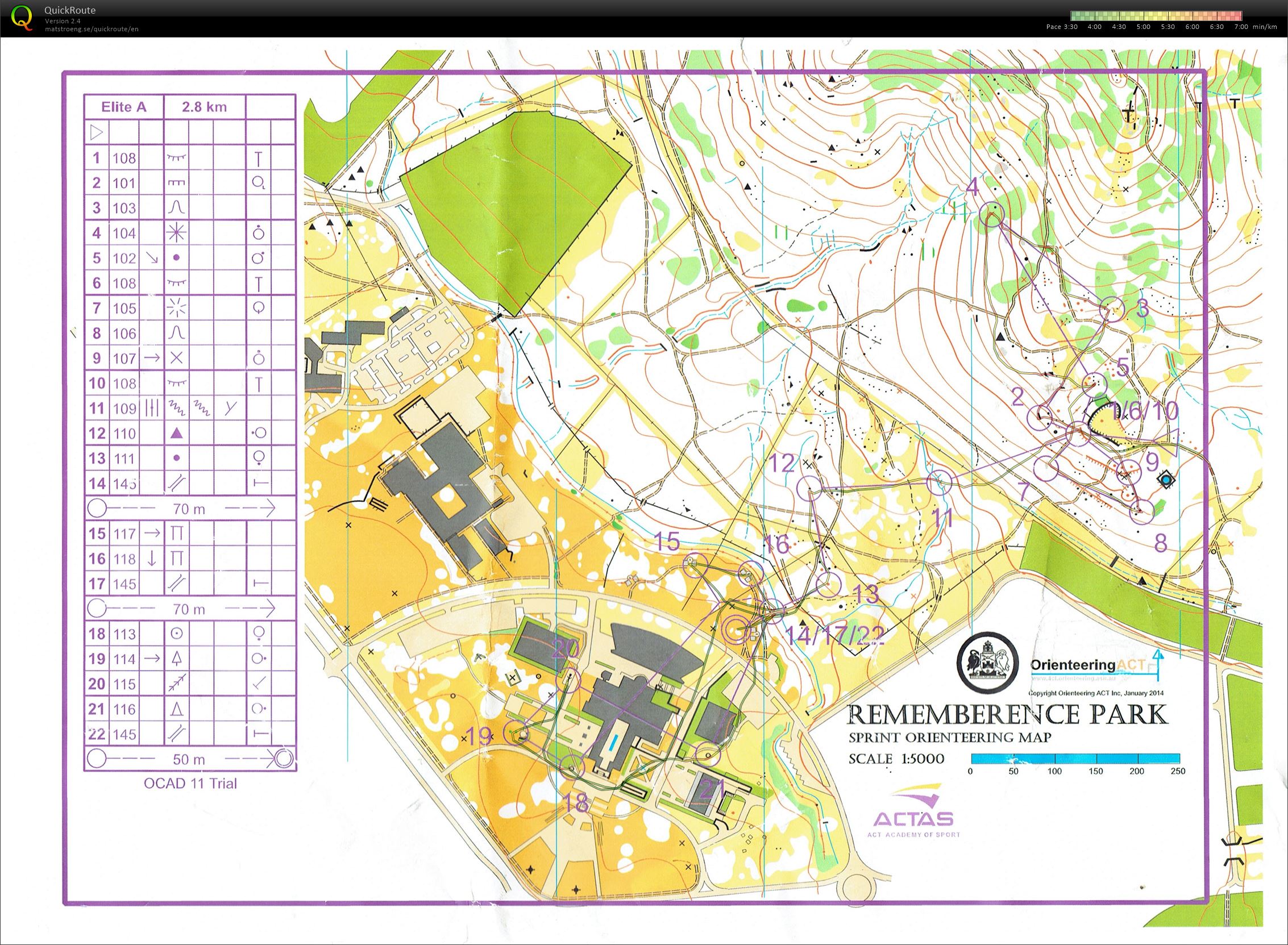Click control code 109 in row 11
Viewport: 1288px width, 945px height.
(124, 409)
